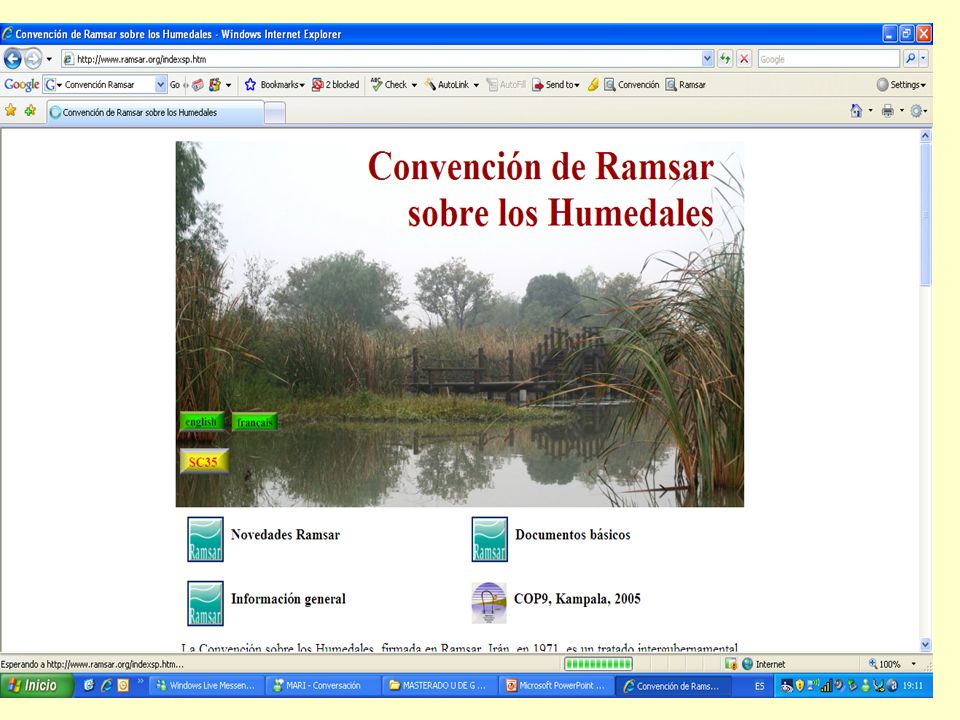Screen dimensions: 960x720
Task: Click the Ramsar logo beside Novedades Ramsar
Action: (205, 539)
